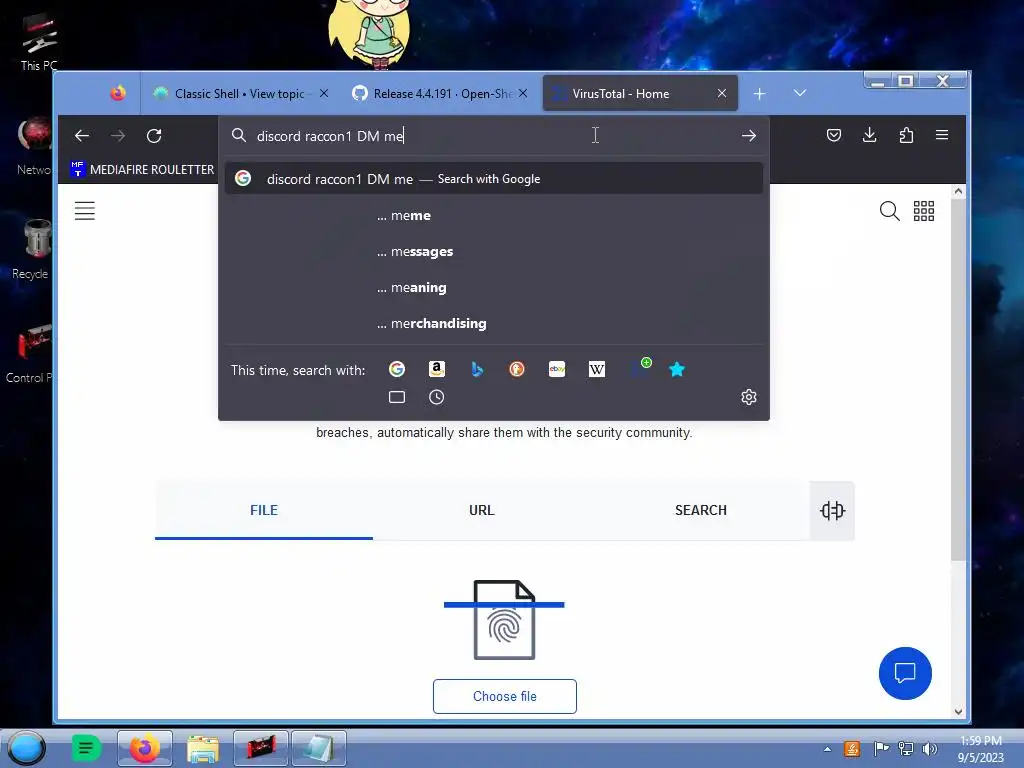
Task: Close the Classic Shell View topic tab
Action: coord(324,93)
